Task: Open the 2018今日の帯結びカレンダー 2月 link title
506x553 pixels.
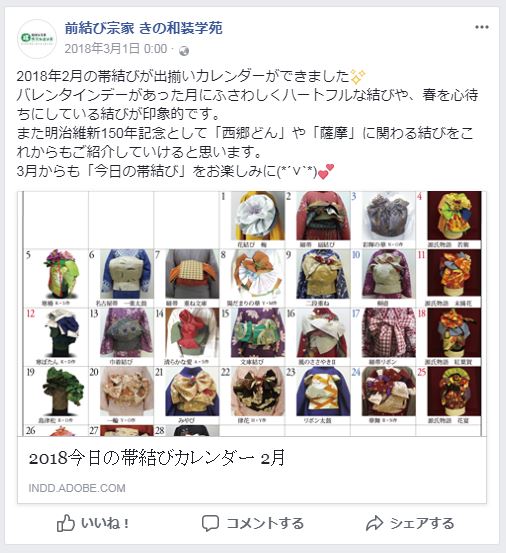Action: [157, 458]
